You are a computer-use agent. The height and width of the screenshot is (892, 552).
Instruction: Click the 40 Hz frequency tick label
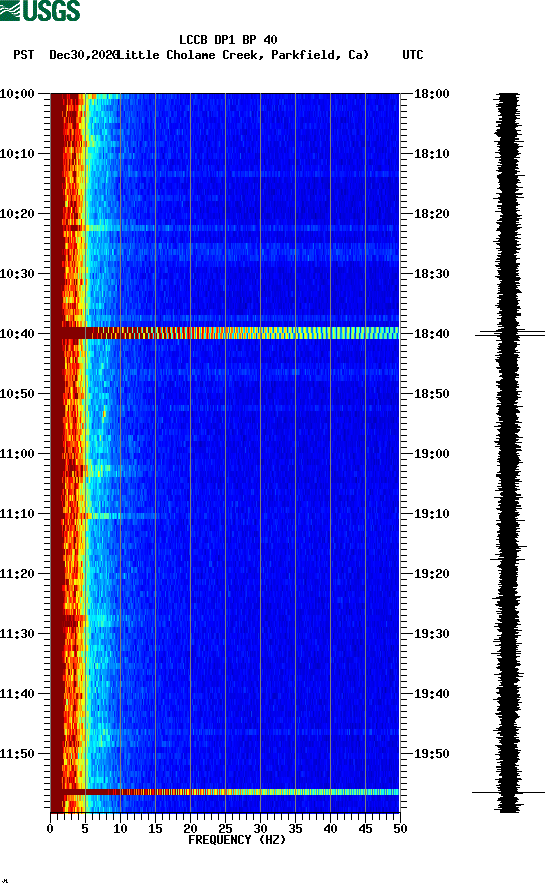[x=330, y=829]
